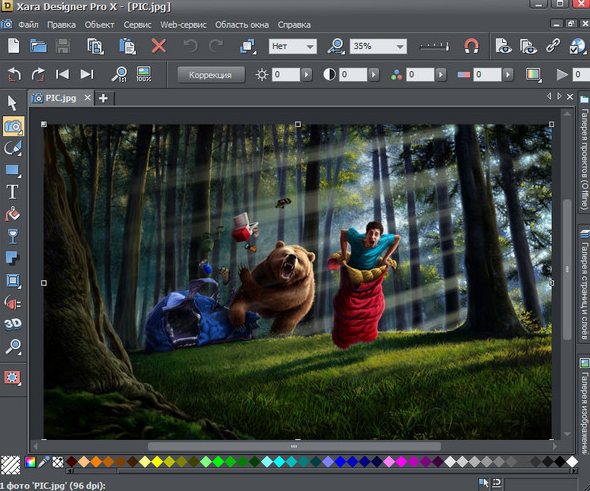Select the Text tool
The width and height of the screenshot is (590, 491).
[12, 192]
